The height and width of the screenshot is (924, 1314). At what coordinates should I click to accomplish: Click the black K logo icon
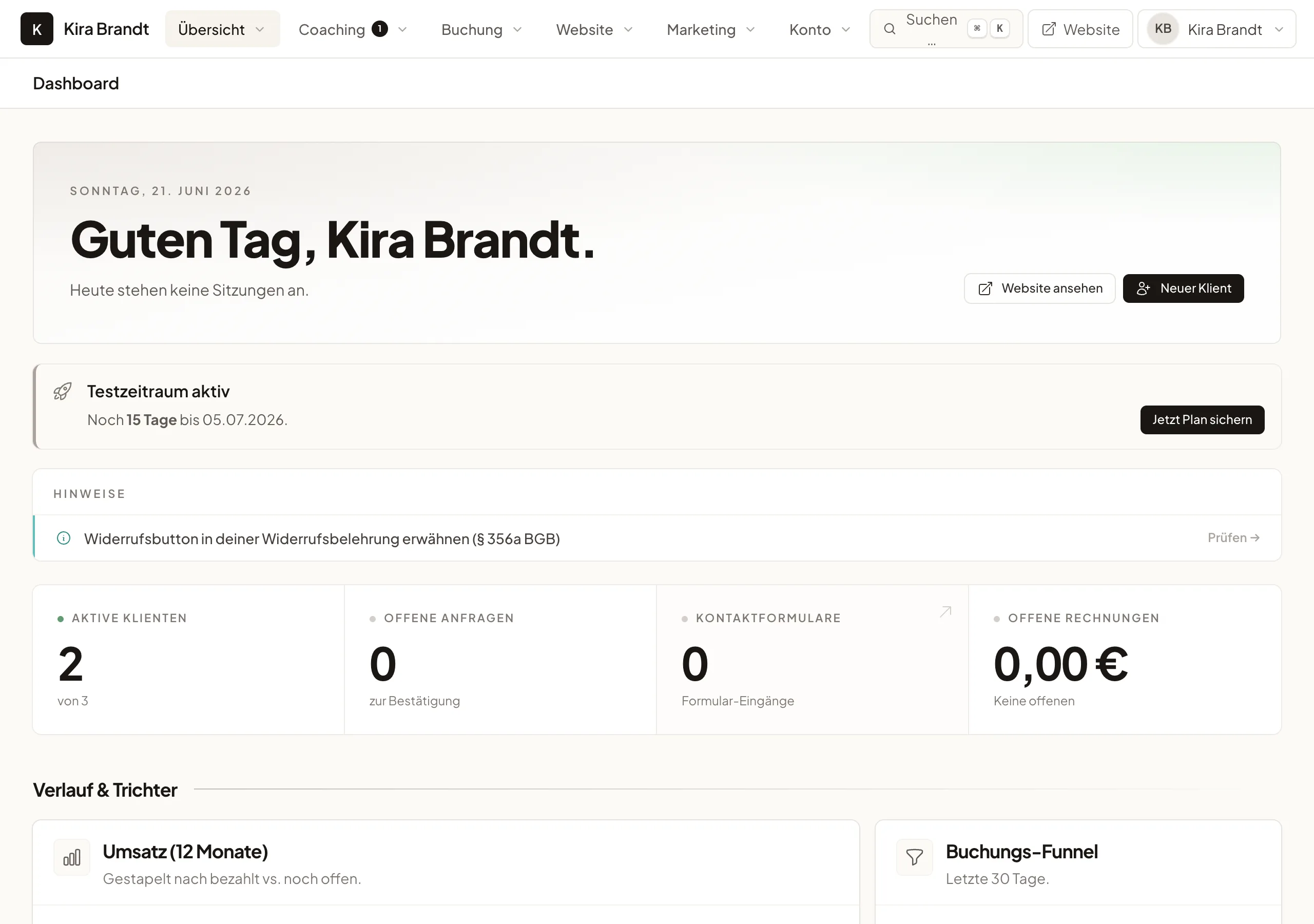[36, 29]
